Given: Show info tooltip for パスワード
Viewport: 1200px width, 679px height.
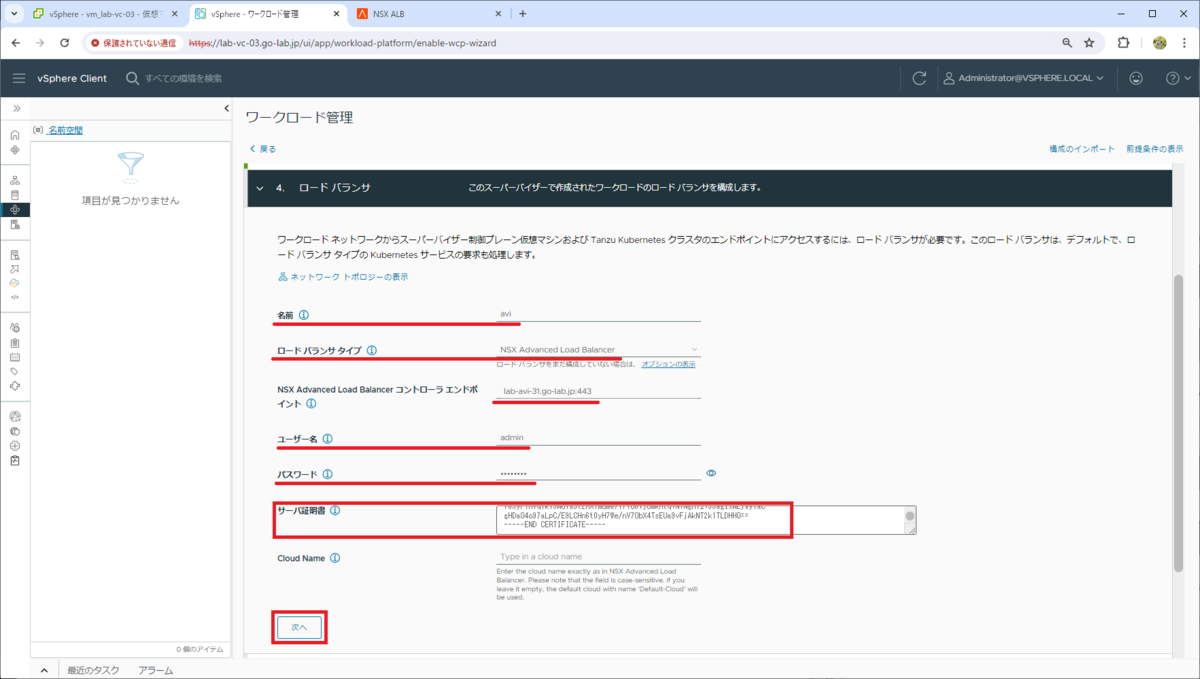Looking at the screenshot, I should click(x=328, y=474).
